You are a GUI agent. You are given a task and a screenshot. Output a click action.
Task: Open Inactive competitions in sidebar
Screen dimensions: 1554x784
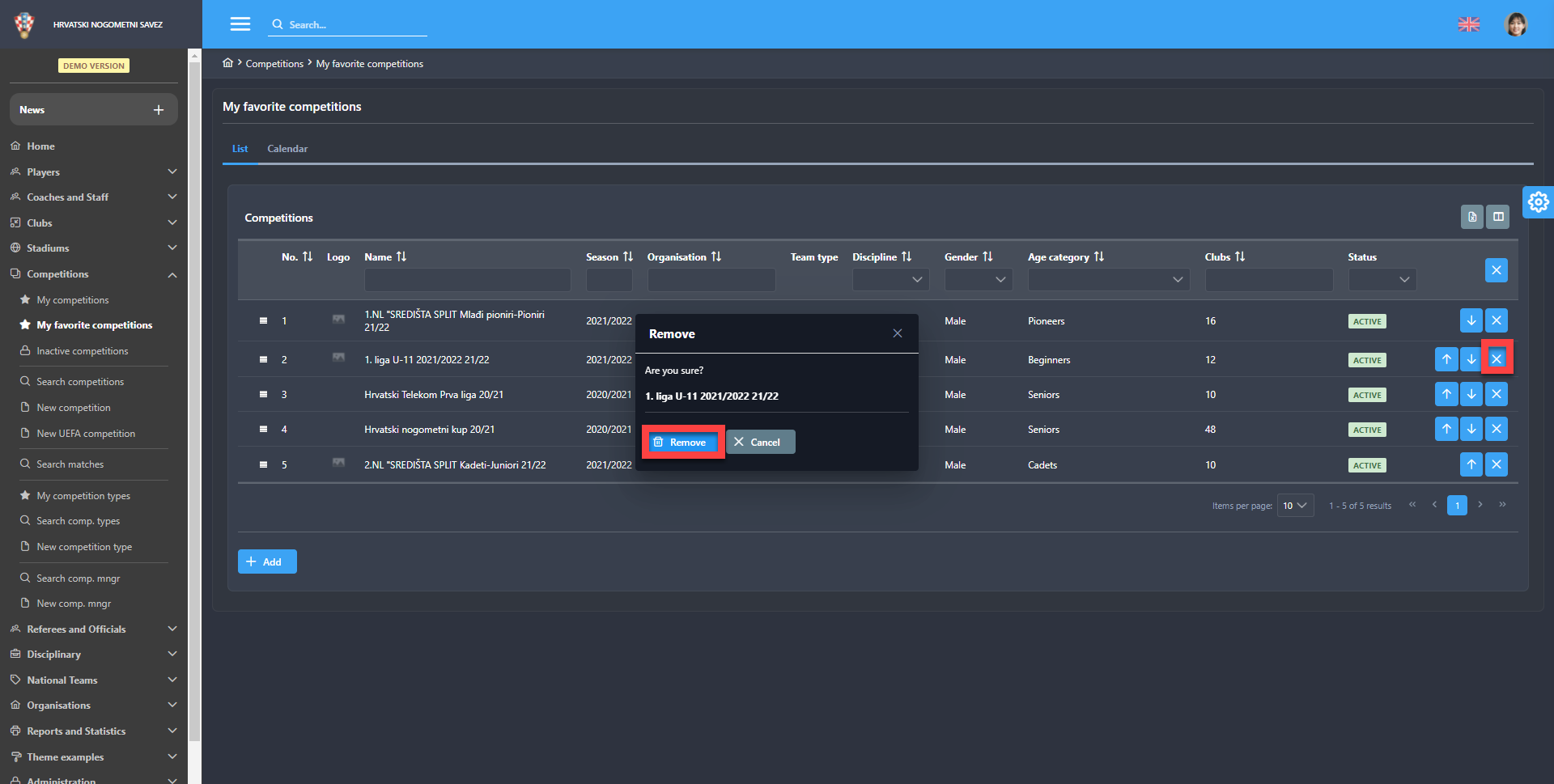[82, 351]
